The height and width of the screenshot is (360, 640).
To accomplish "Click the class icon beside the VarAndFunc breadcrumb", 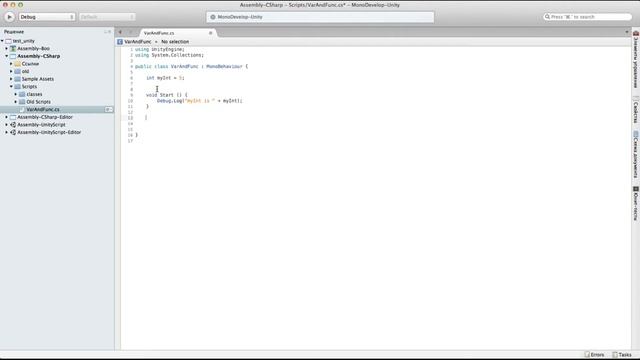I will [x=120, y=42].
